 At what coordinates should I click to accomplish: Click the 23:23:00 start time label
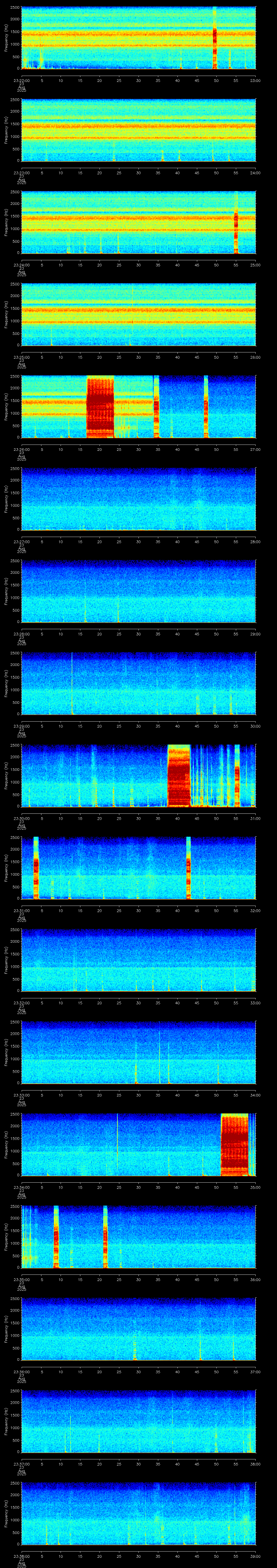21,173
